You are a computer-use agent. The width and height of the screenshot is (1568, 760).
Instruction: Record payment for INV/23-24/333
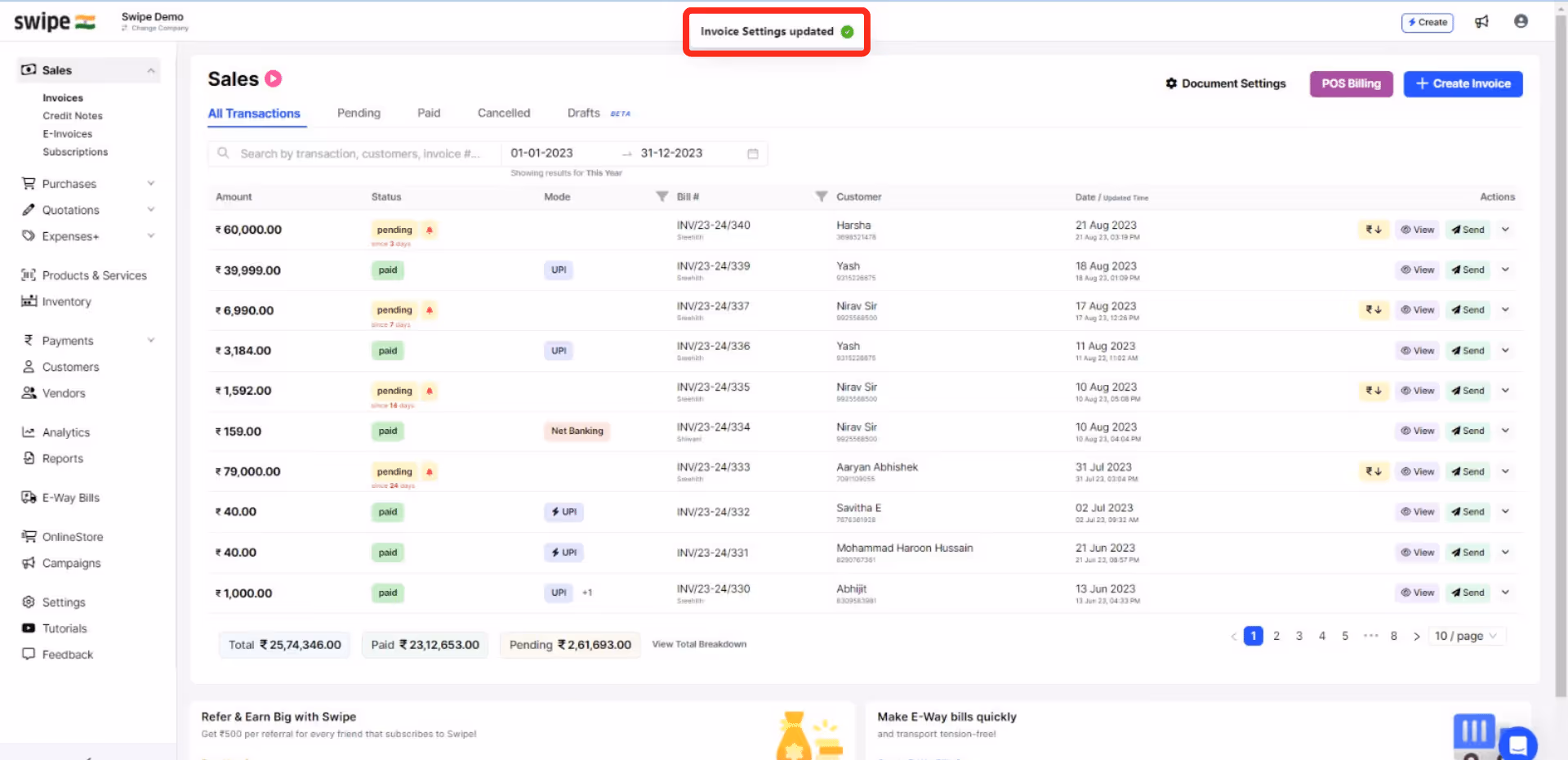1374,472
